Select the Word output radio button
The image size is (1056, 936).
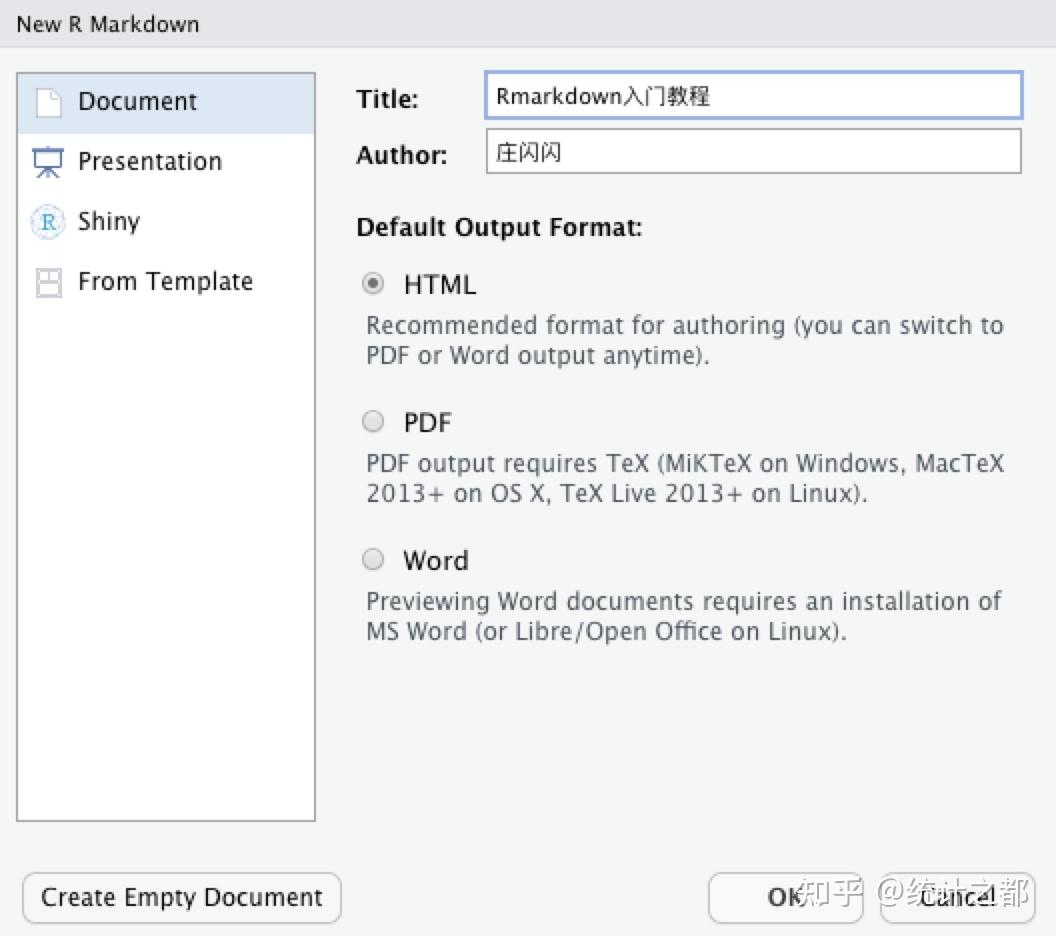pyautogui.click(x=373, y=560)
